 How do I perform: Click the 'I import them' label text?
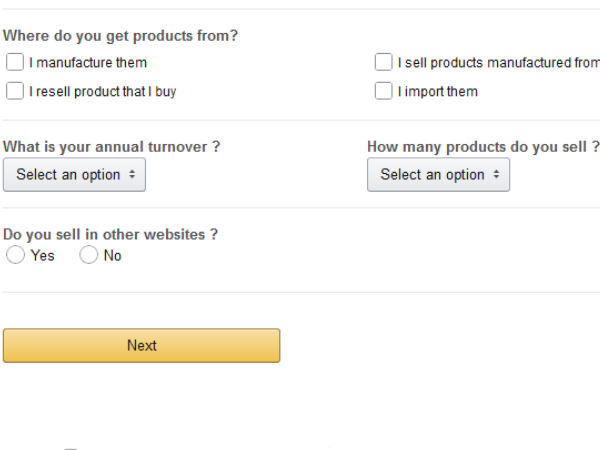(x=438, y=92)
